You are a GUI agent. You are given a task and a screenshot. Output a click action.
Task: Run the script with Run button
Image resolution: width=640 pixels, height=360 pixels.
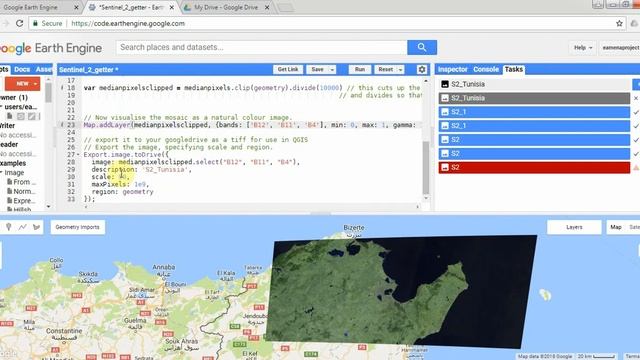tap(360, 69)
